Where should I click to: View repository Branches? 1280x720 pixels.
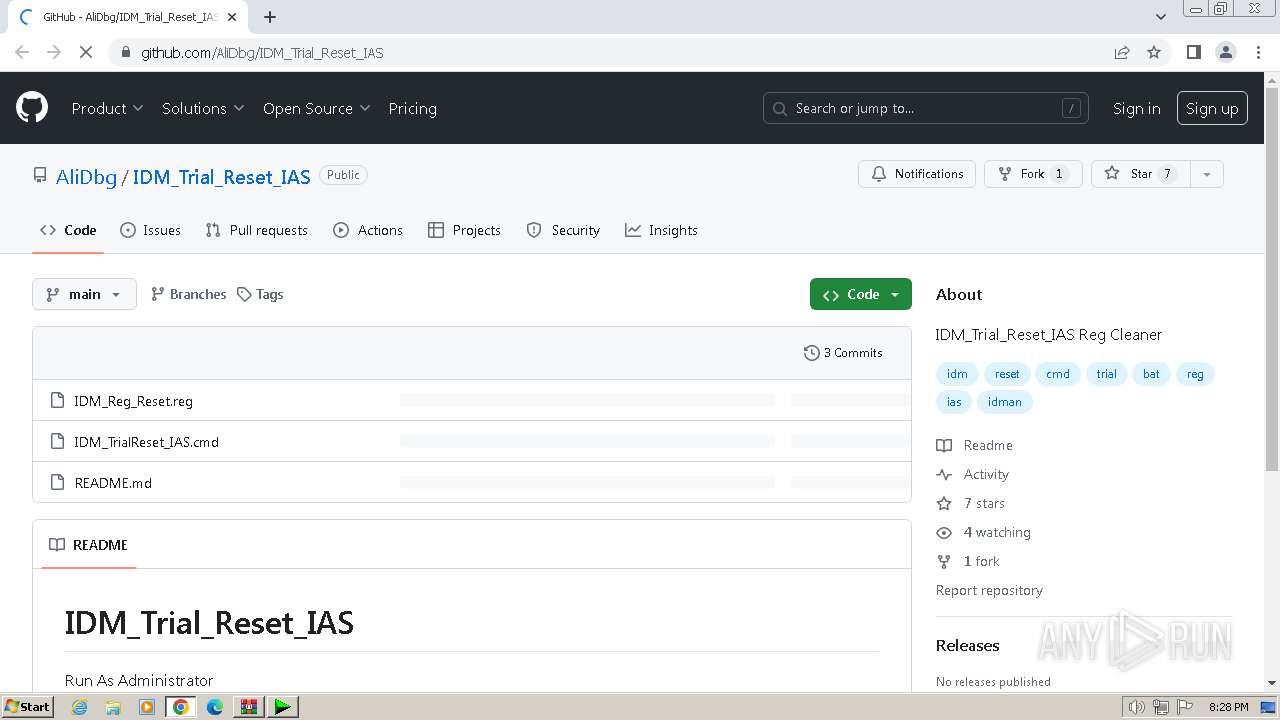tap(188, 294)
